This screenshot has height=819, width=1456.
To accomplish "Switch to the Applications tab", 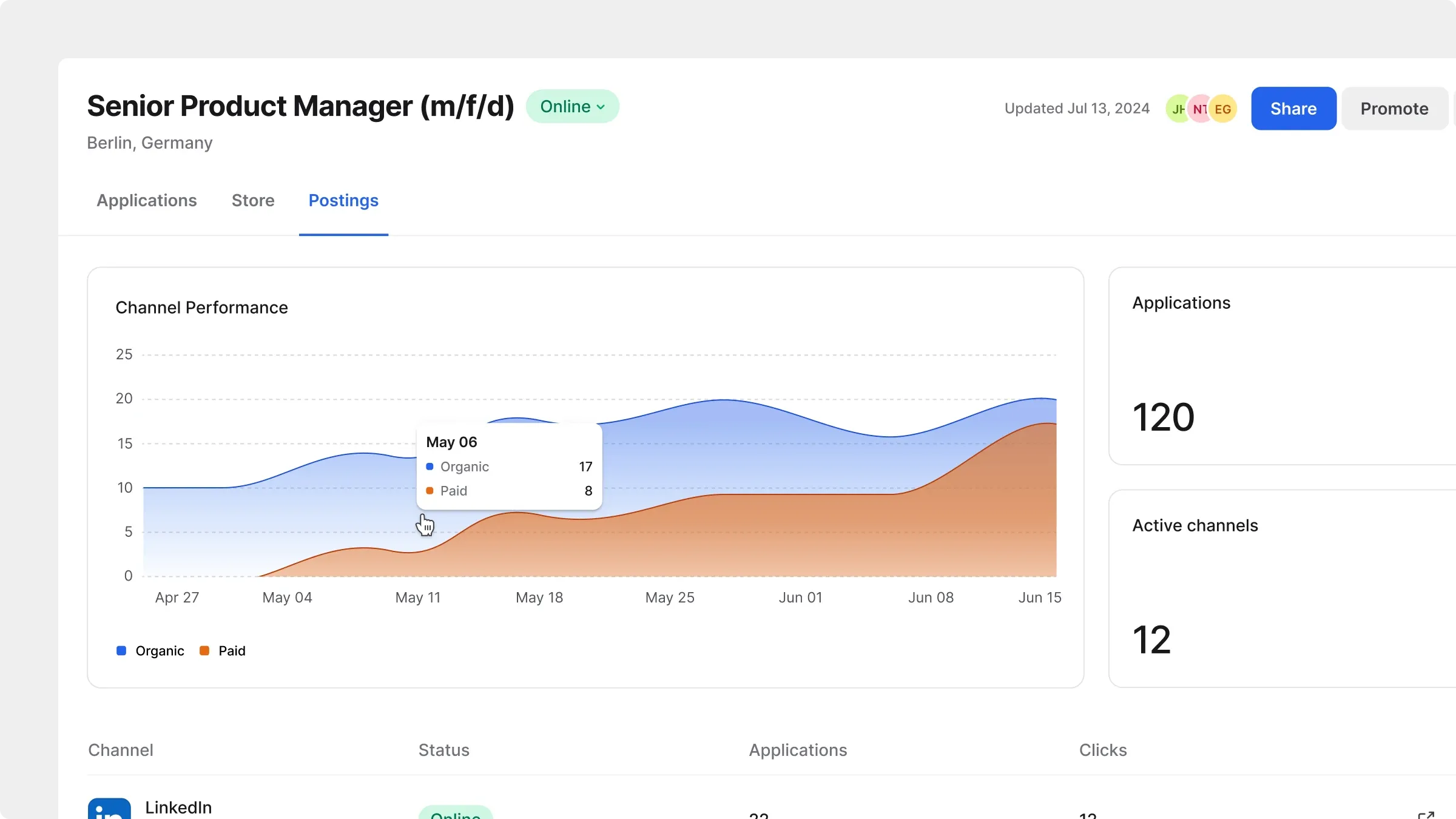I will coord(147,201).
